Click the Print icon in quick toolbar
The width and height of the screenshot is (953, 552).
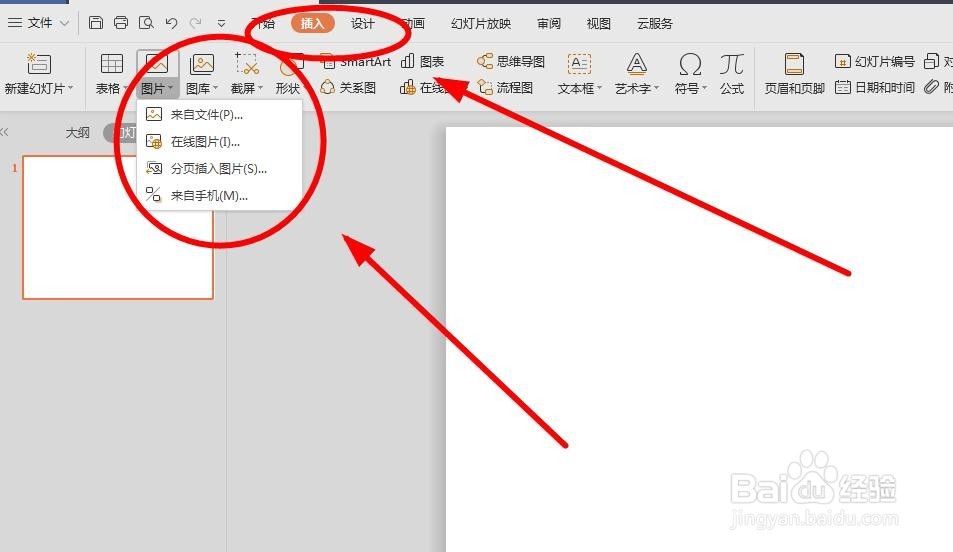pyautogui.click(x=121, y=23)
